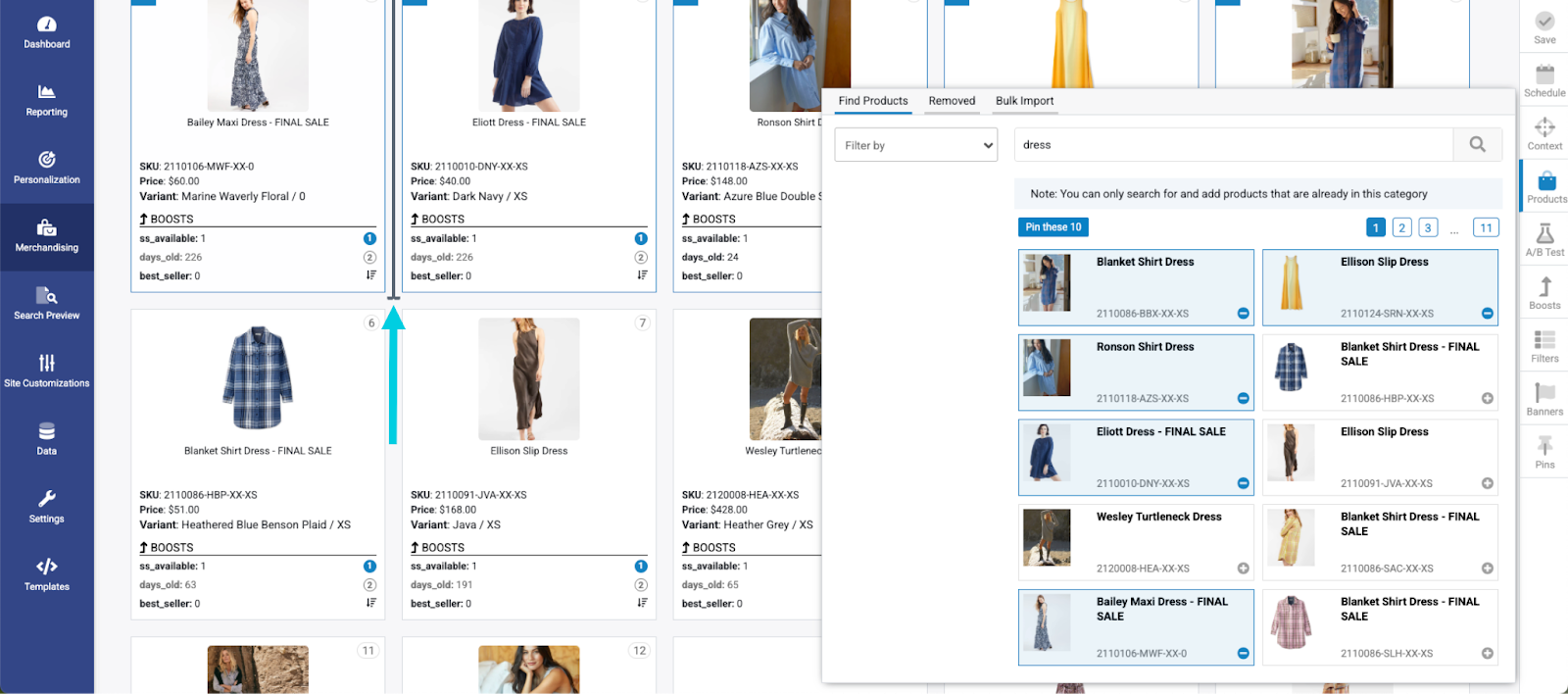This screenshot has width=1568, height=694.
Task: Open Search Preview in sidebar
Action: pyautogui.click(x=47, y=304)
